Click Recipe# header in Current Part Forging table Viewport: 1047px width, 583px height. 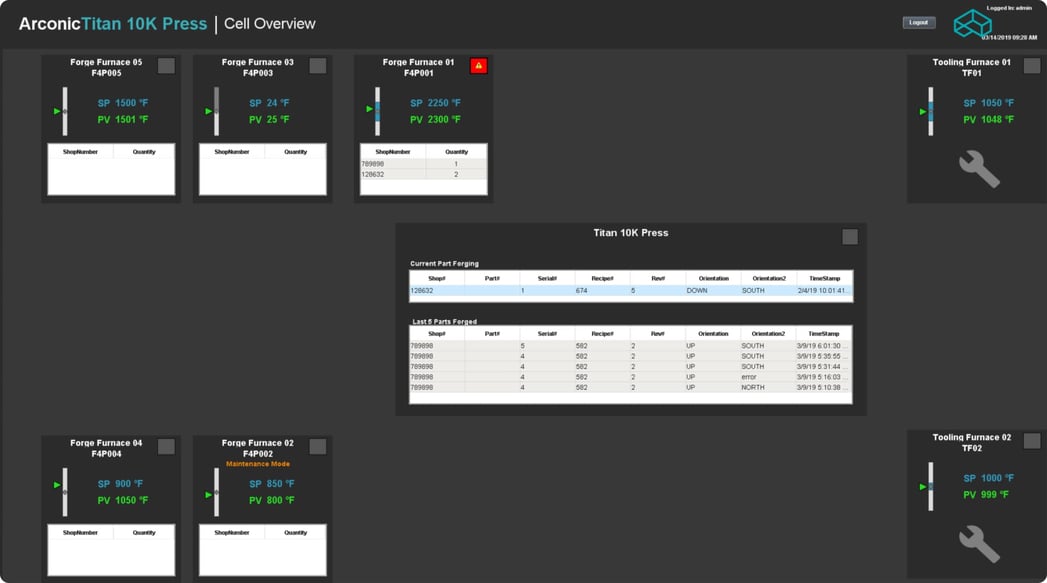coord(602,278)
